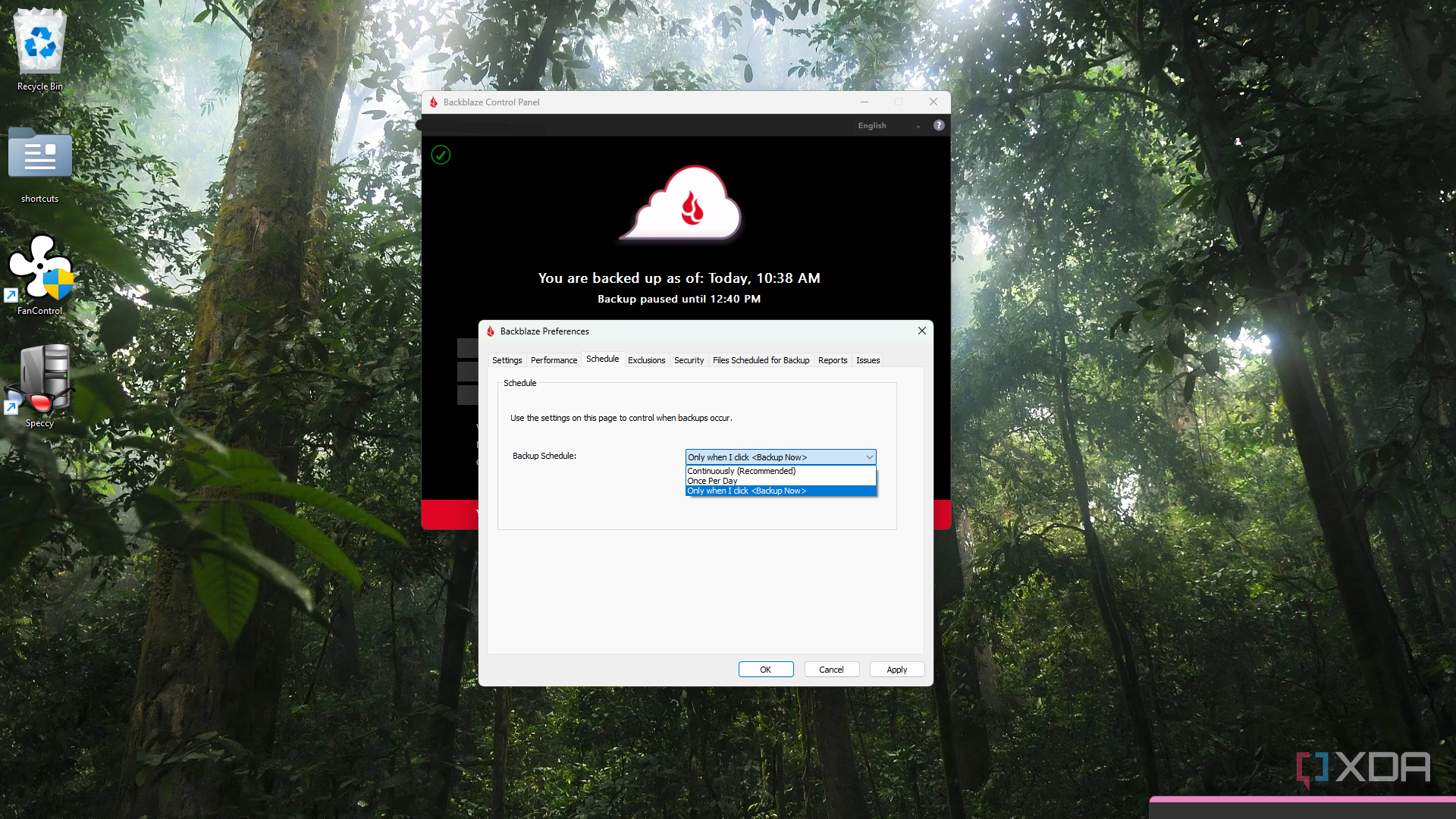Select the Schedule tab
Screen dimensions: 1456x819
point(602,359)
